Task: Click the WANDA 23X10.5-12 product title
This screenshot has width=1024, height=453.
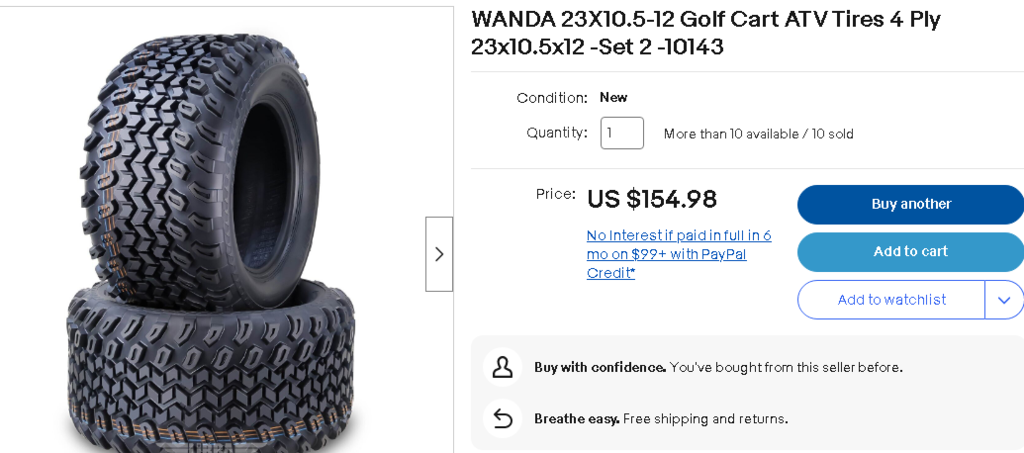Action: pos(706,33)
